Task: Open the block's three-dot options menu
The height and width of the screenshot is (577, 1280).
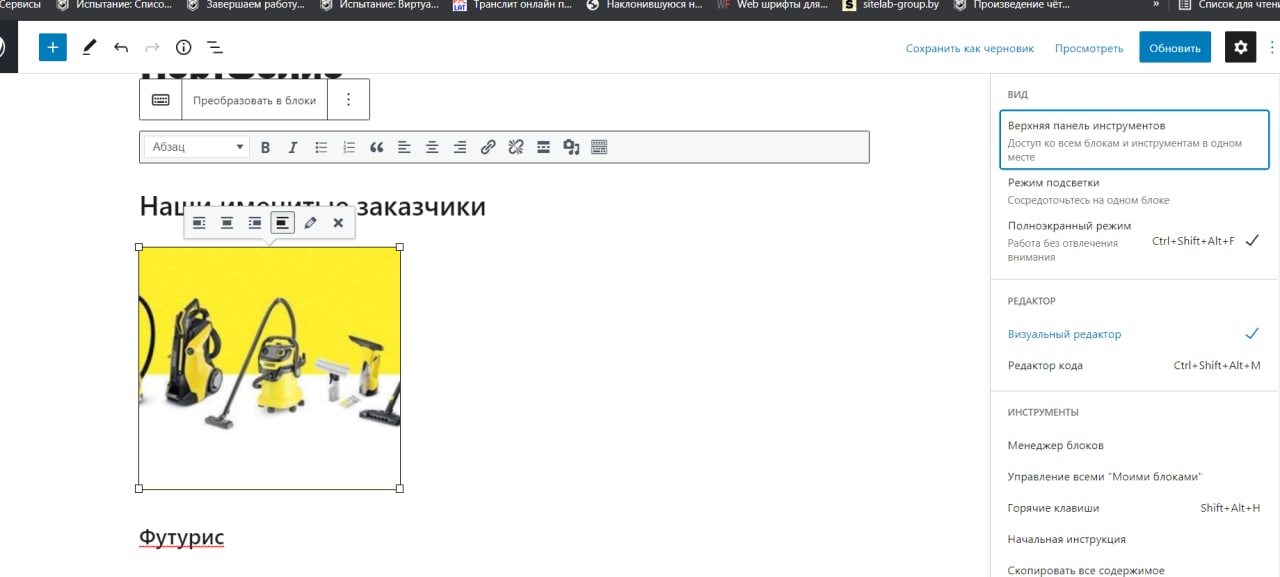Action: pos(348,100)
